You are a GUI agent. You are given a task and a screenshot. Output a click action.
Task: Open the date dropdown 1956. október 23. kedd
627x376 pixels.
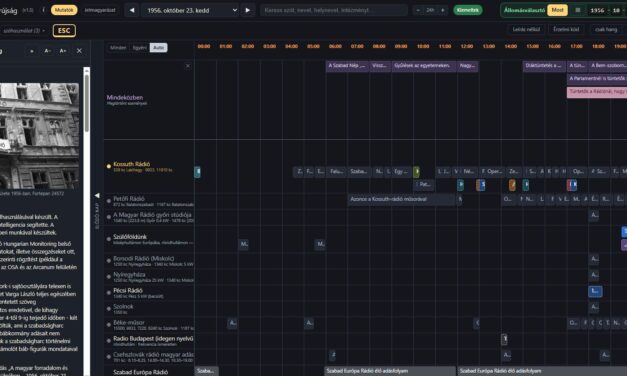coord(191,10)
